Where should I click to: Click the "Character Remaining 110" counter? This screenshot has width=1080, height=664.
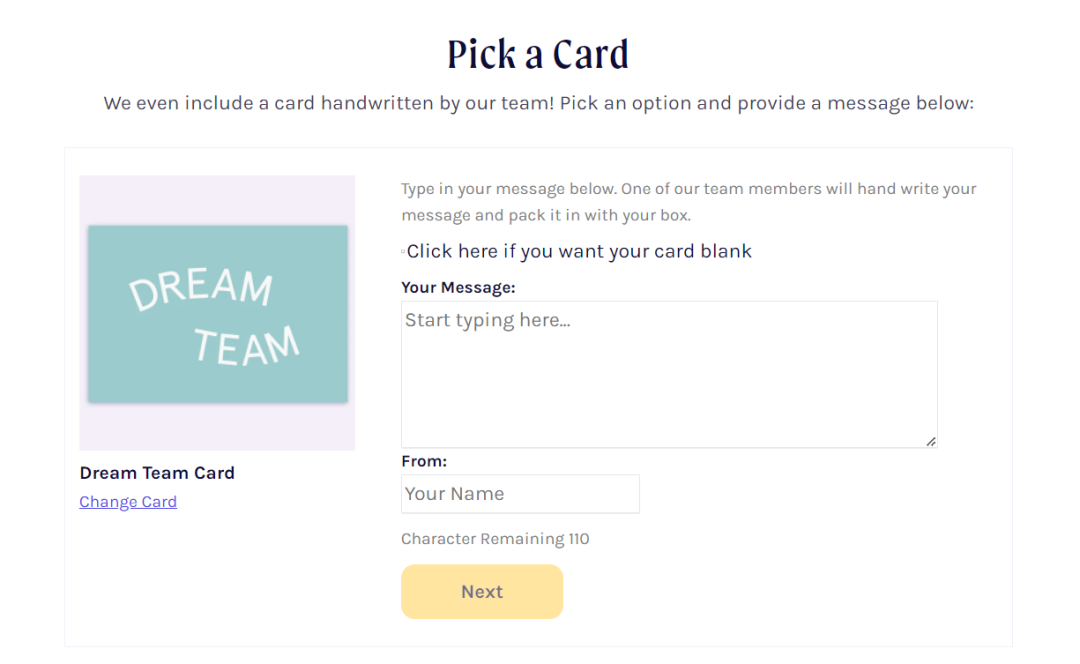495,539
